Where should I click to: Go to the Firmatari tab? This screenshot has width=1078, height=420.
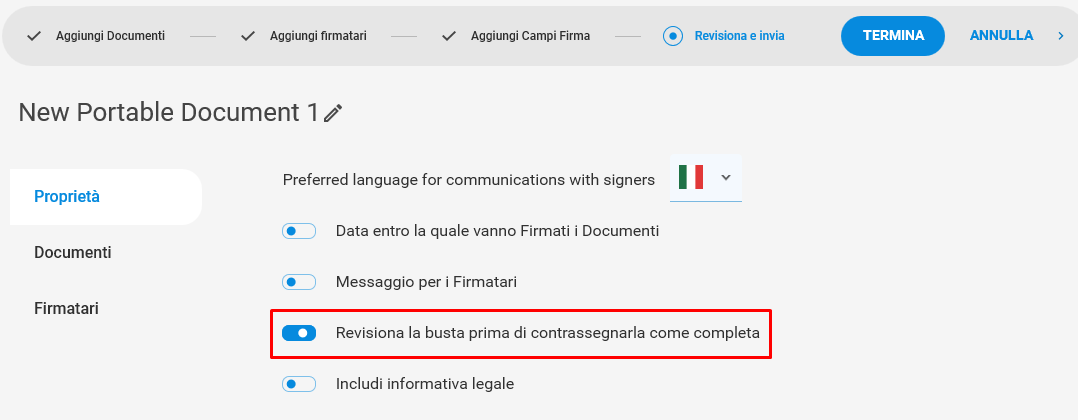pos(67,309)
